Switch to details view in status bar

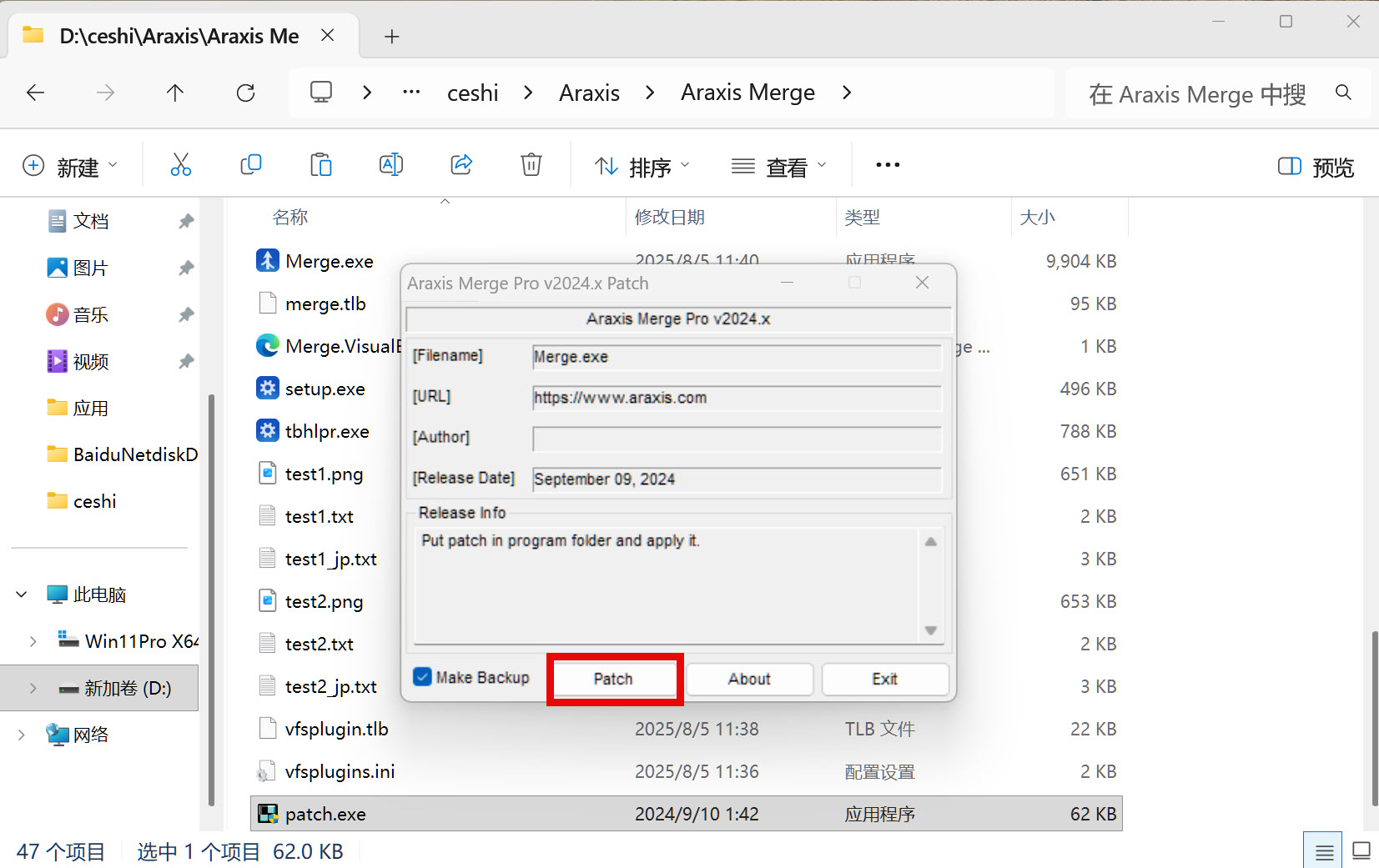point(1323,851)
